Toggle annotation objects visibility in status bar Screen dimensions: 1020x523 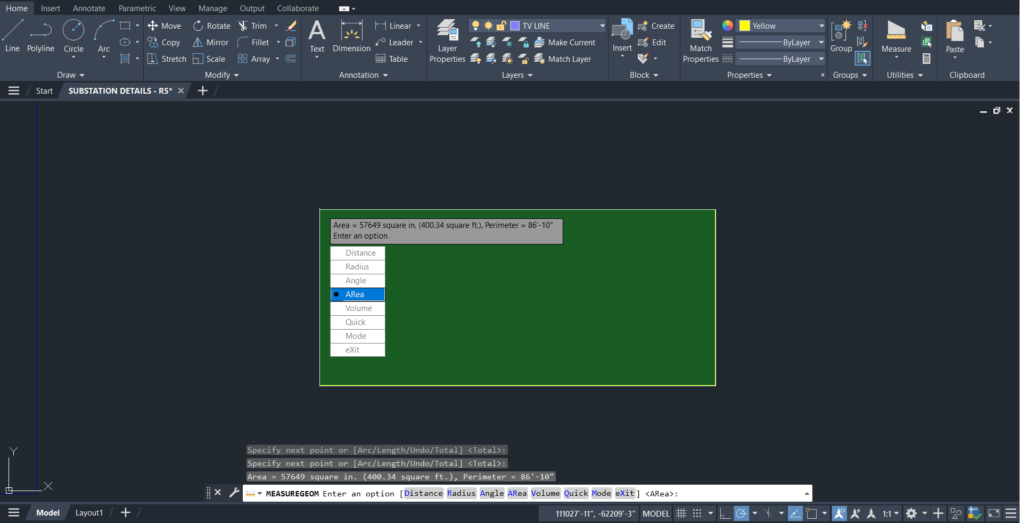[839, 513]
